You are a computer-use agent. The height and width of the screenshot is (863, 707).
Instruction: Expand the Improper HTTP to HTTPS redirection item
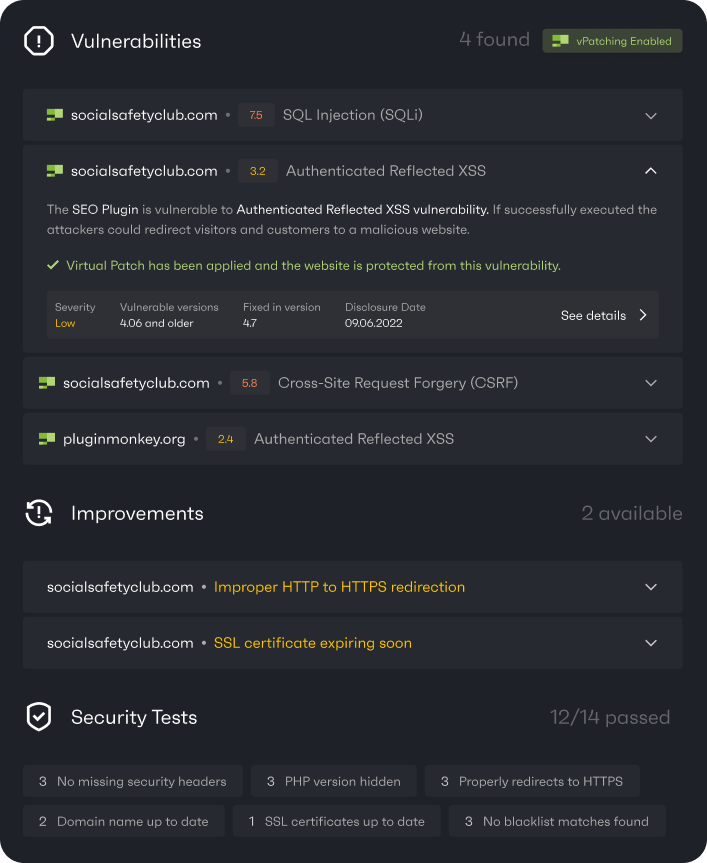pyautogui.click(x=651, y=587)
